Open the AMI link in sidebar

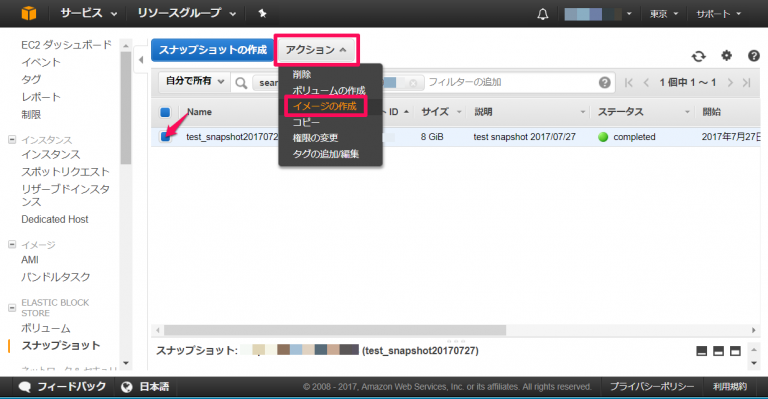pyautogui.click(x=30, y=260)
